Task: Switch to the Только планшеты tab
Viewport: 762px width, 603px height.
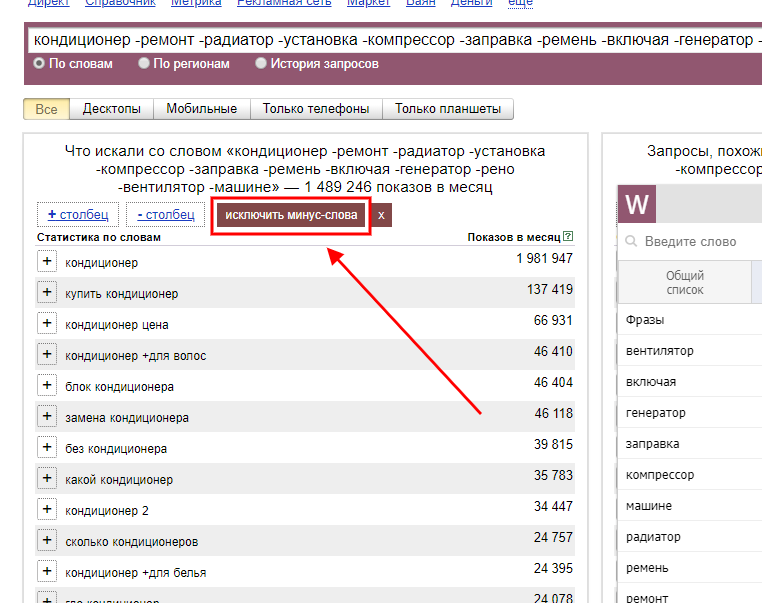Action: pyautogui.click(x=448, y=109)
